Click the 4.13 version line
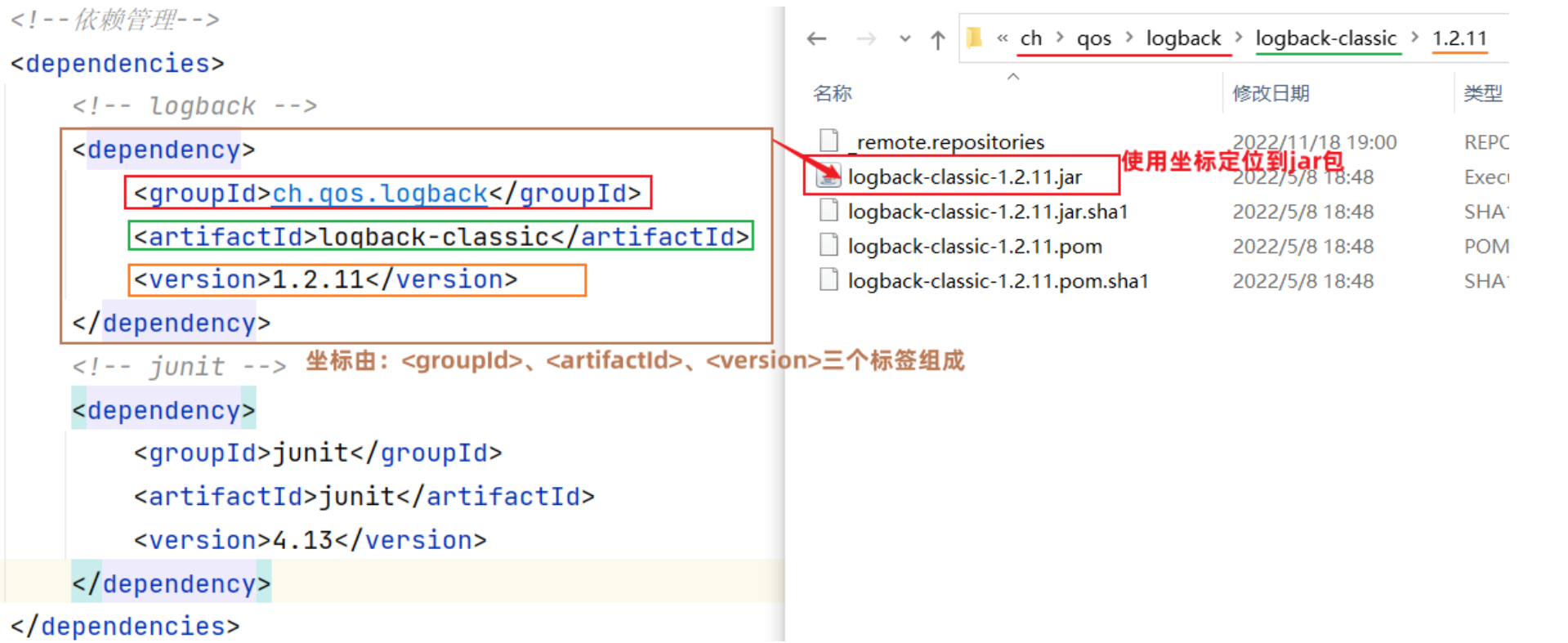Image resolution: width=1568 pixels, height=643 pixels. [x=310, y=540]
